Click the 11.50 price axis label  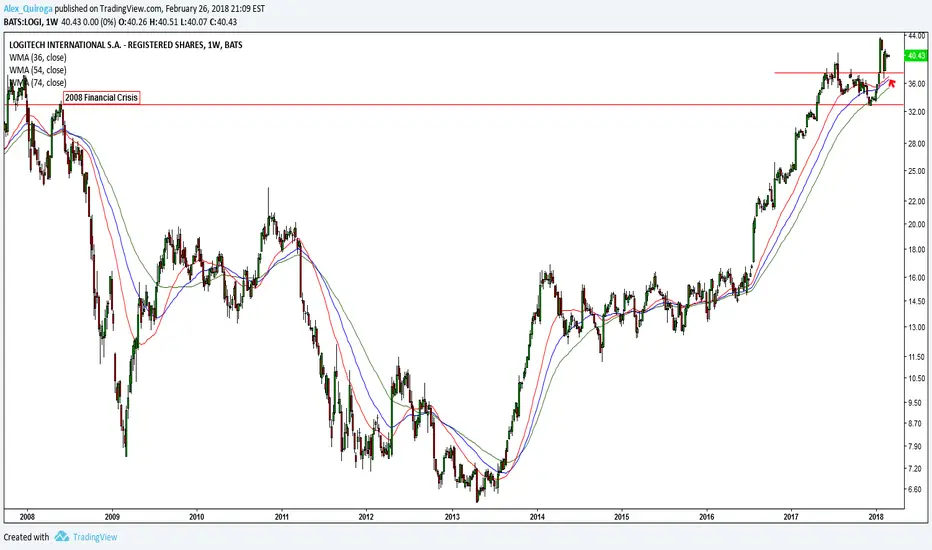pyautogui.click(x=917, y=357)
